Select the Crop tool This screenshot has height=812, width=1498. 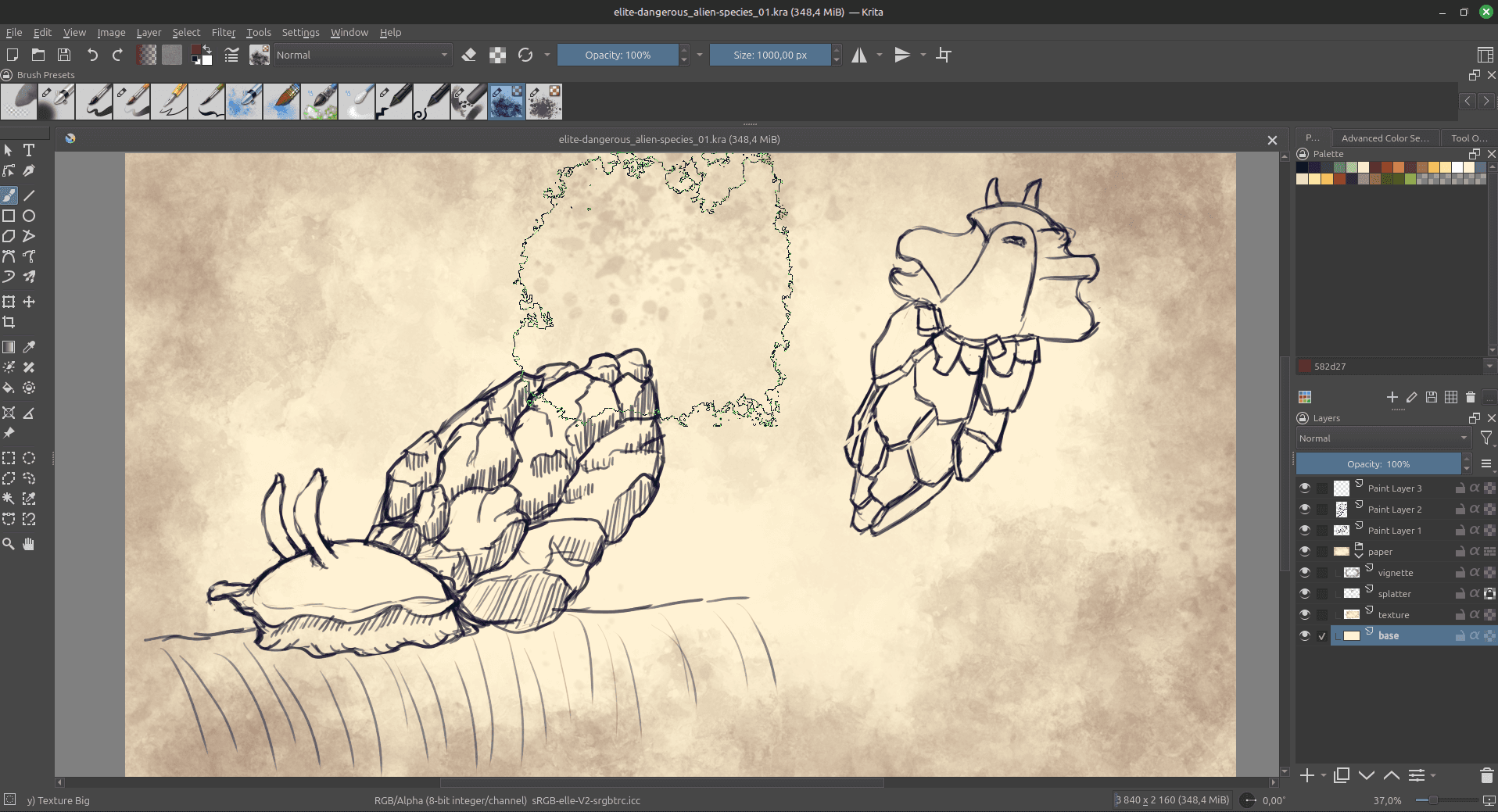(x=9, y=322)
